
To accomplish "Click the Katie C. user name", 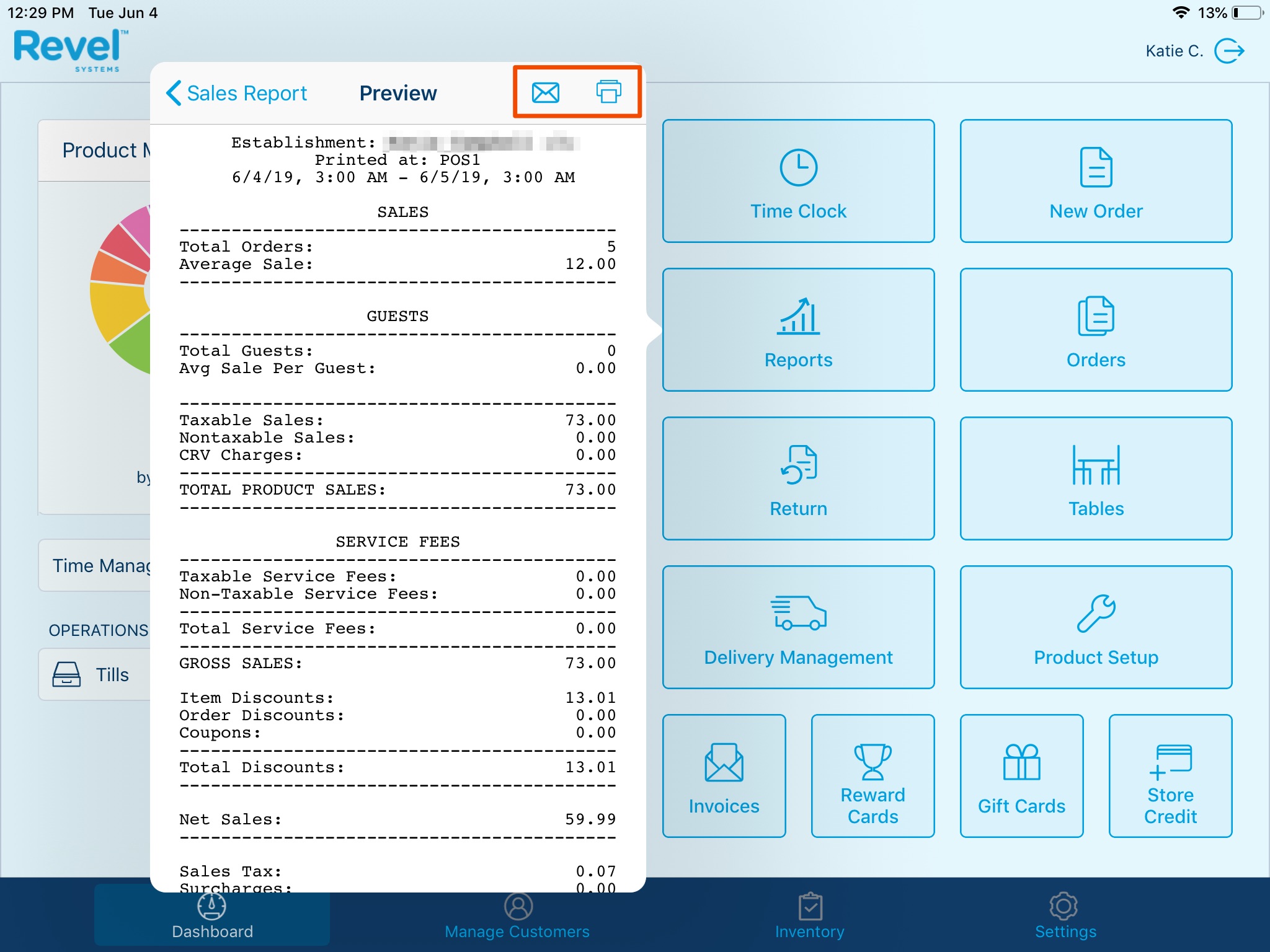I will [x=1174, y=51].
